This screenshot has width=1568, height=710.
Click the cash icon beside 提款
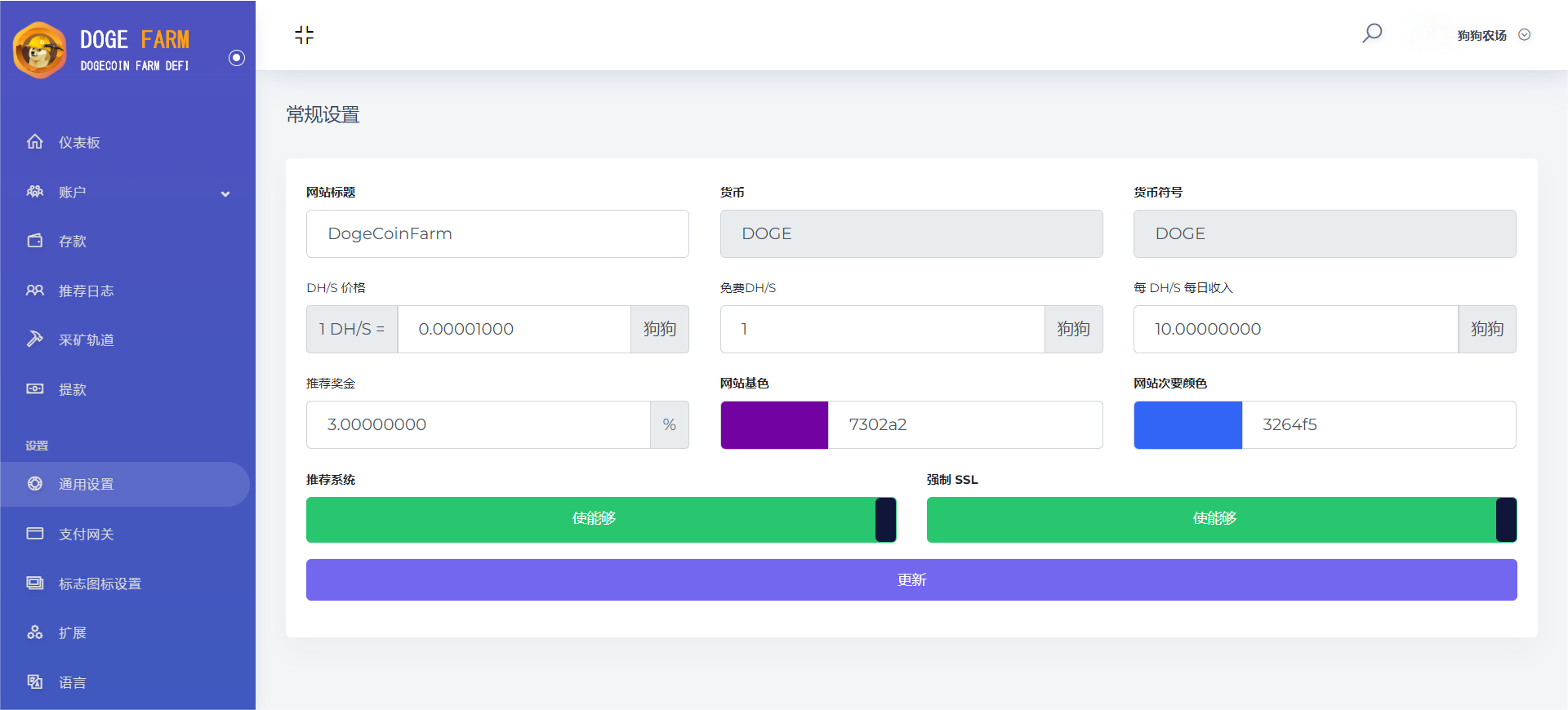click(34, 389)
